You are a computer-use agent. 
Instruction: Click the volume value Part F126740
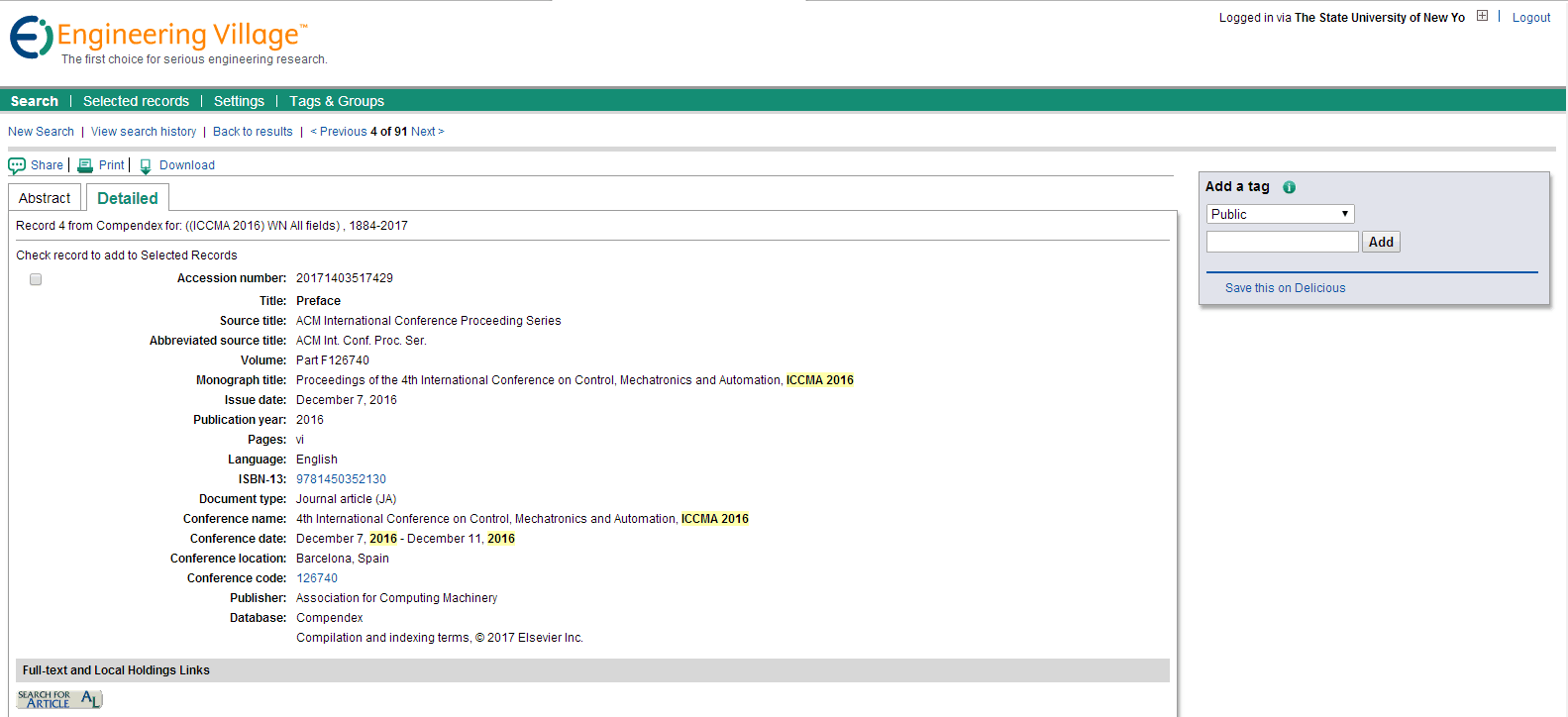(x=333, y=360)
